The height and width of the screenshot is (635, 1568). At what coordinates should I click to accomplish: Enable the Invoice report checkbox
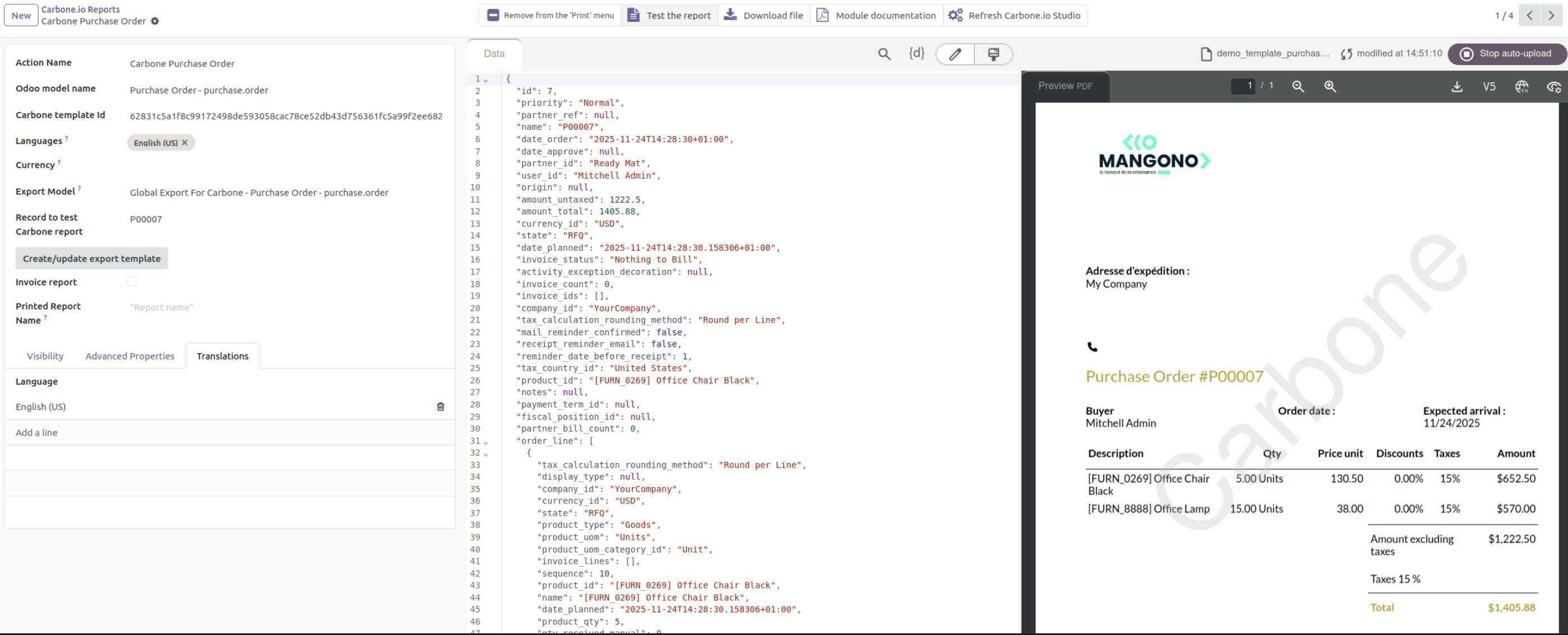tap(132, 281)
